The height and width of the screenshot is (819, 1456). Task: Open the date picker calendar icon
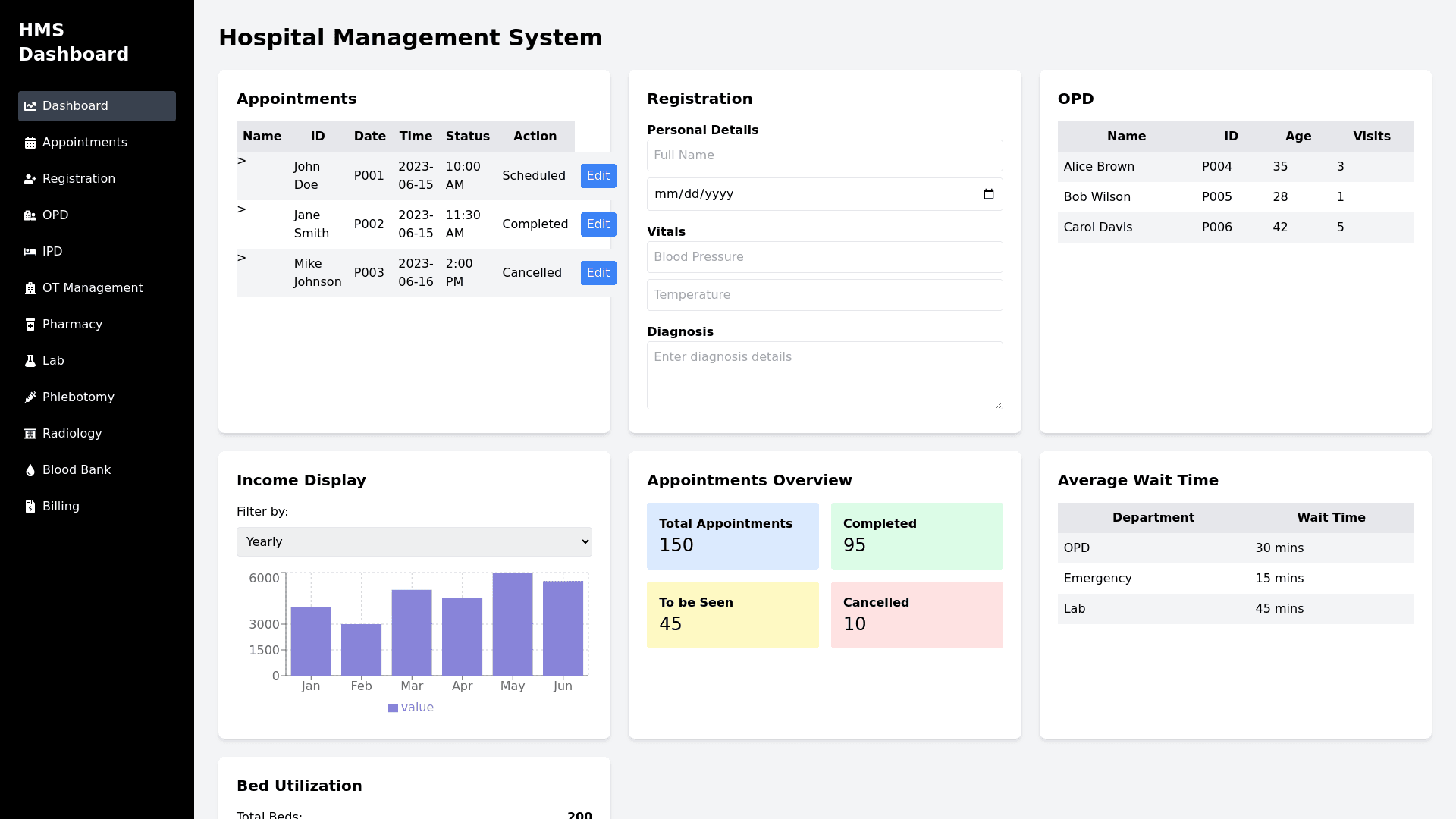tap(988, 194)
